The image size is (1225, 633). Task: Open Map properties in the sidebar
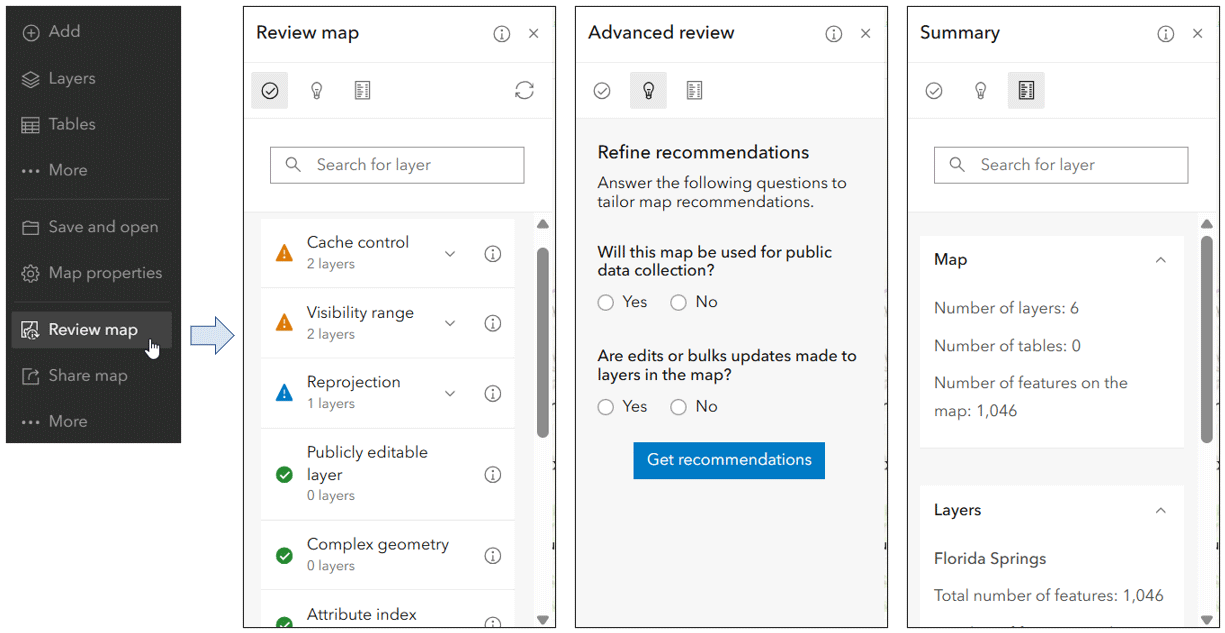coord(92,273)
